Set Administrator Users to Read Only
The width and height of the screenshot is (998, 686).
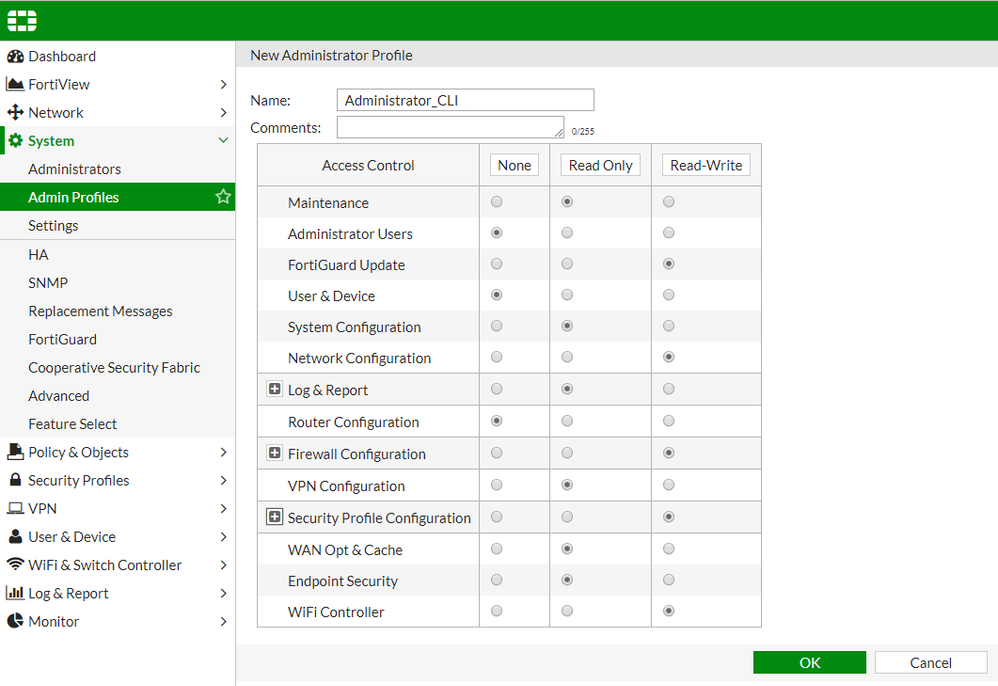pyautogui.click(x=568, y=233)
